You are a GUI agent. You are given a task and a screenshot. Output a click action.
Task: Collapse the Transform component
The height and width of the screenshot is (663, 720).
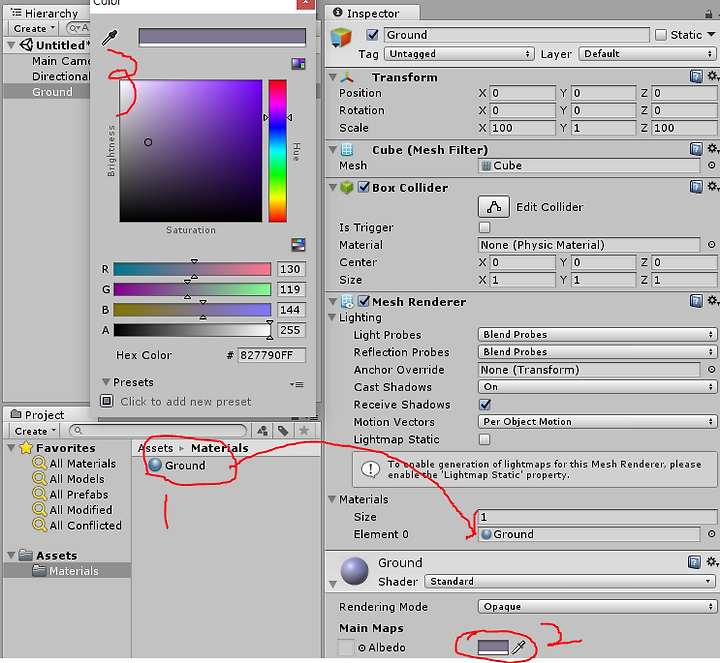pyautogui.click(x=333, y=77)
